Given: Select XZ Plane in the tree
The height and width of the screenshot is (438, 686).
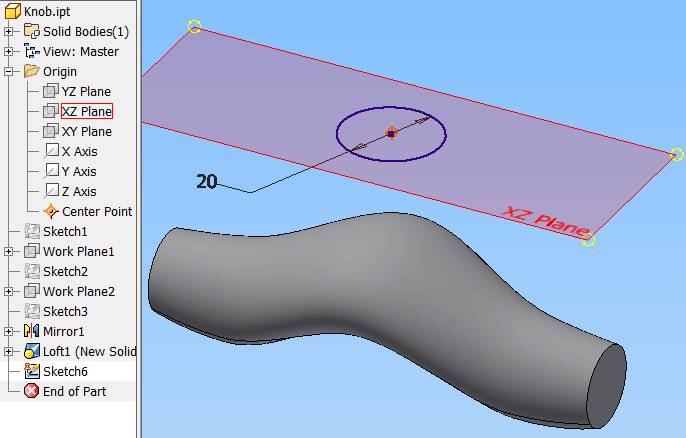Looking at the screenshot, I should (x=87, y=112).
